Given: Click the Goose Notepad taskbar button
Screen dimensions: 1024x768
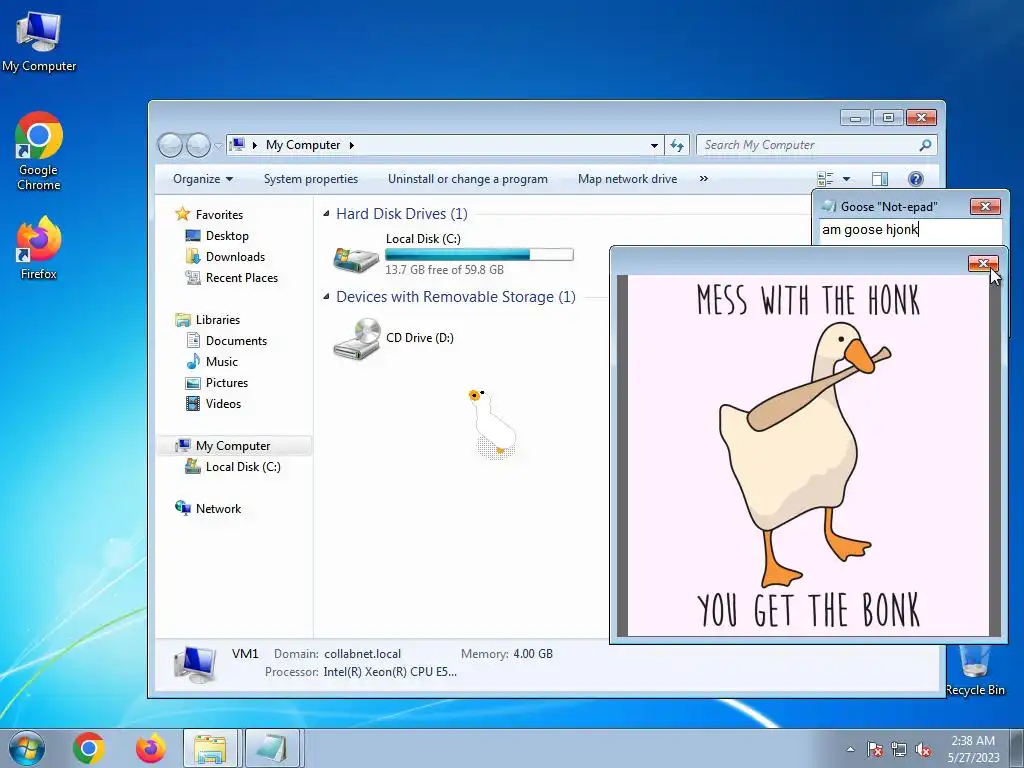Looking at the screenshot, I should click(x=272, y=748).
